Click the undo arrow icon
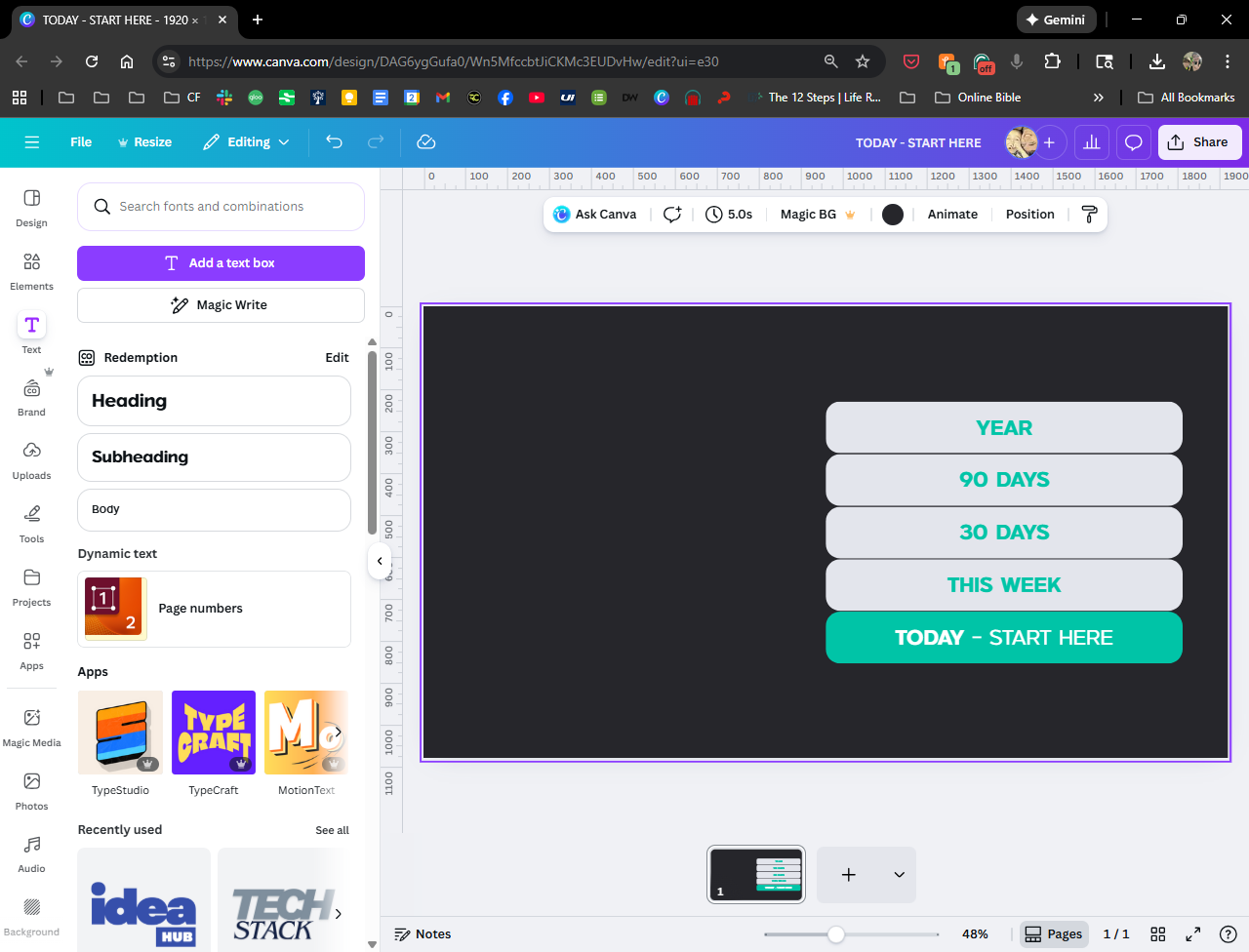The height and width of the screenshot is (952, 1249). pyautogui.click(x=334, y=142)
